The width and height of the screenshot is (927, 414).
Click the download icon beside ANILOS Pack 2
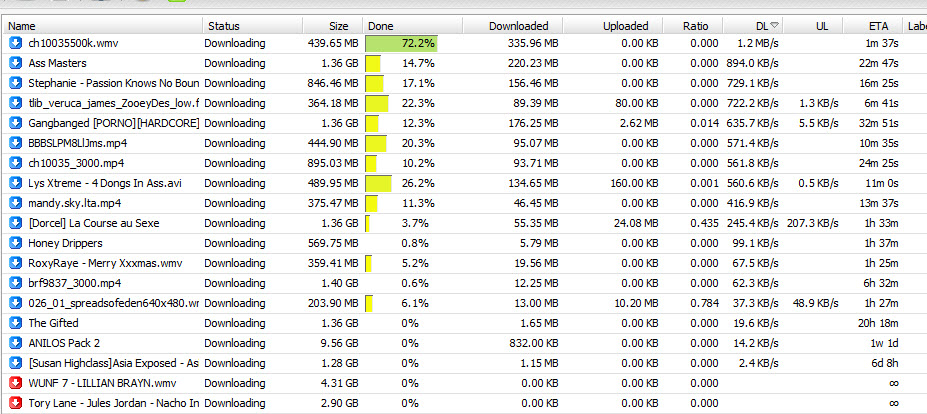(x=15, y=343)
